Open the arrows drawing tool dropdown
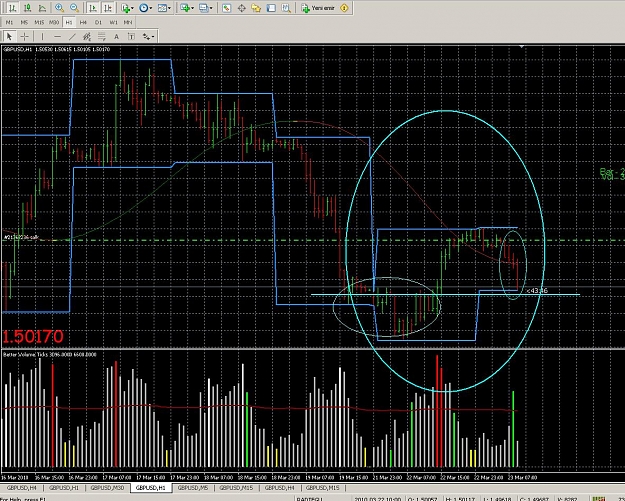The height and width of the screenshot is (501, 625). 149,37
